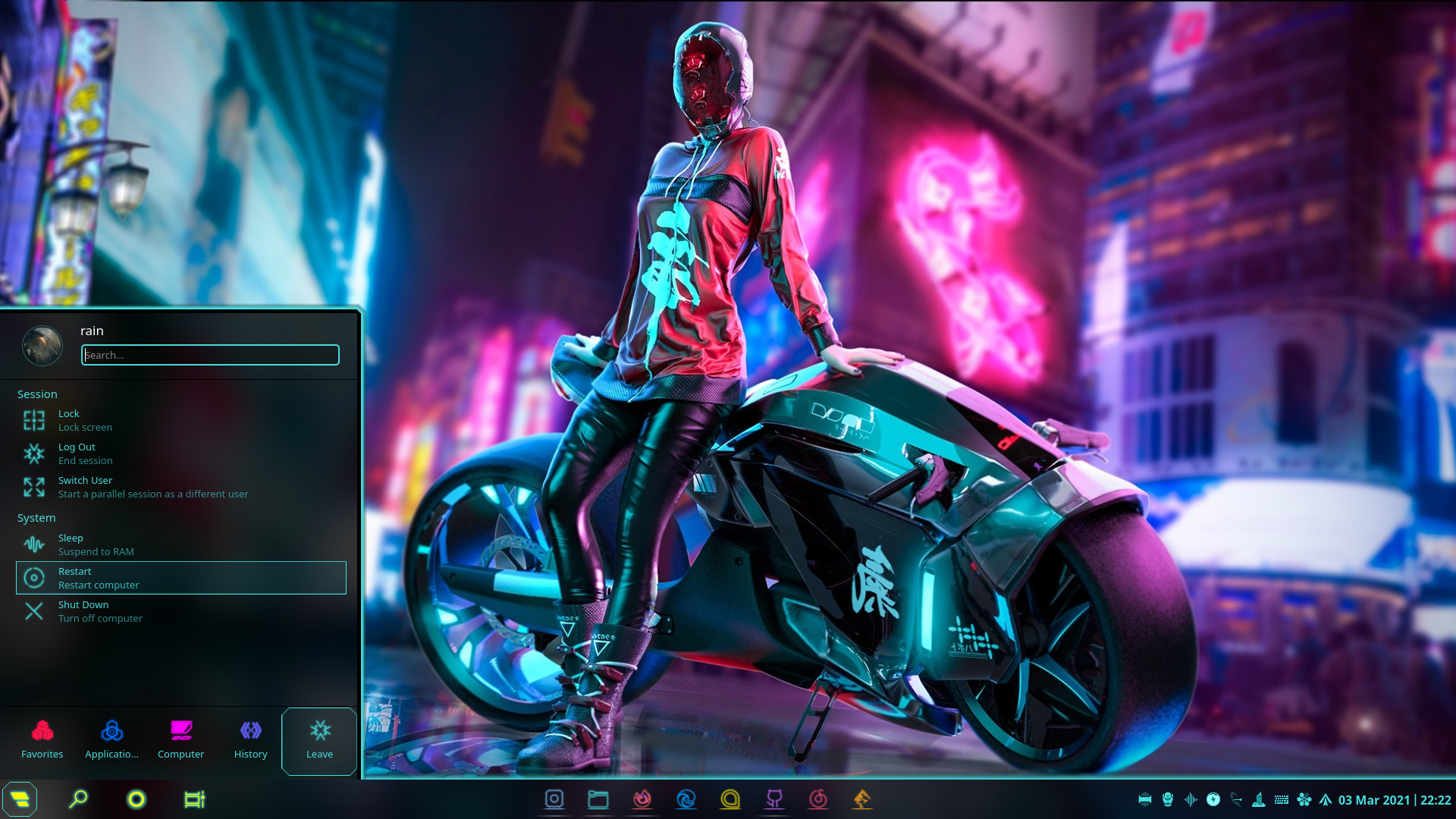Choose Log Out to end session
The height and width of the screenshot is (819, 1456).
pyautogui.click(x=181, y=453)
